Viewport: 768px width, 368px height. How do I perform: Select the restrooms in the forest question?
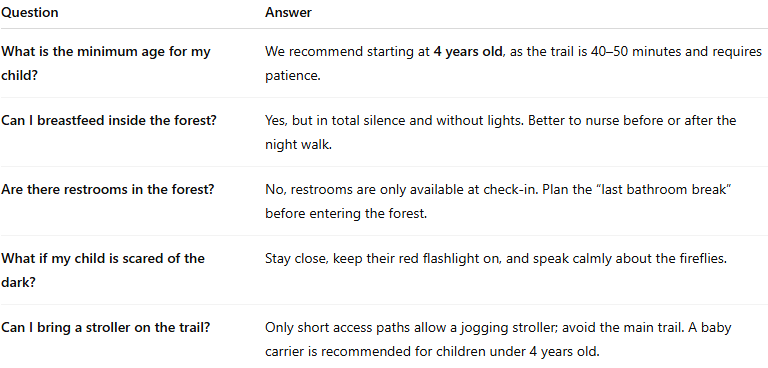[107, 189]
